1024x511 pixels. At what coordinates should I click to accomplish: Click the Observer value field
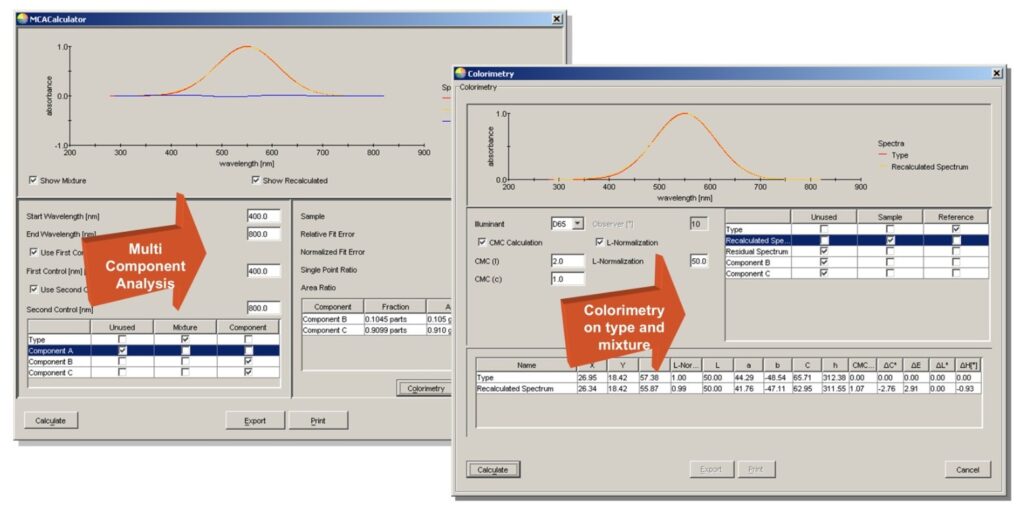point(698,224)
